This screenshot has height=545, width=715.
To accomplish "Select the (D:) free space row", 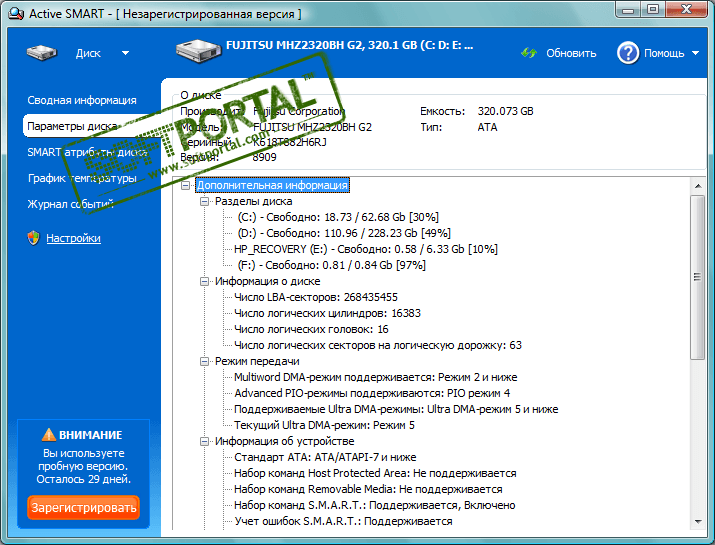I will coord(344,233).
